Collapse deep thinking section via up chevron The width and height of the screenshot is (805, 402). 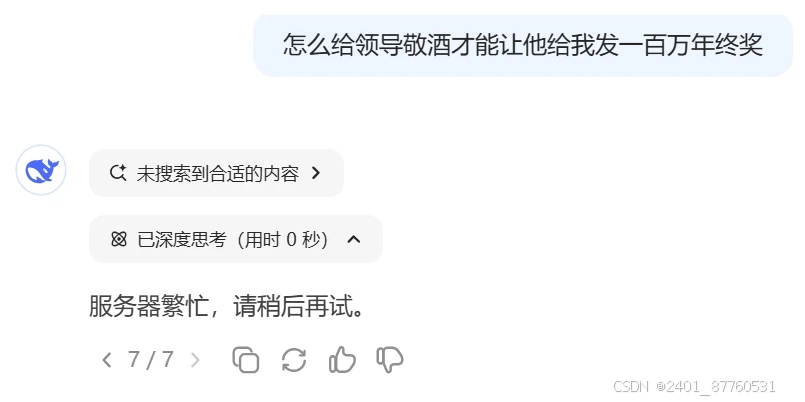[354, 239]
